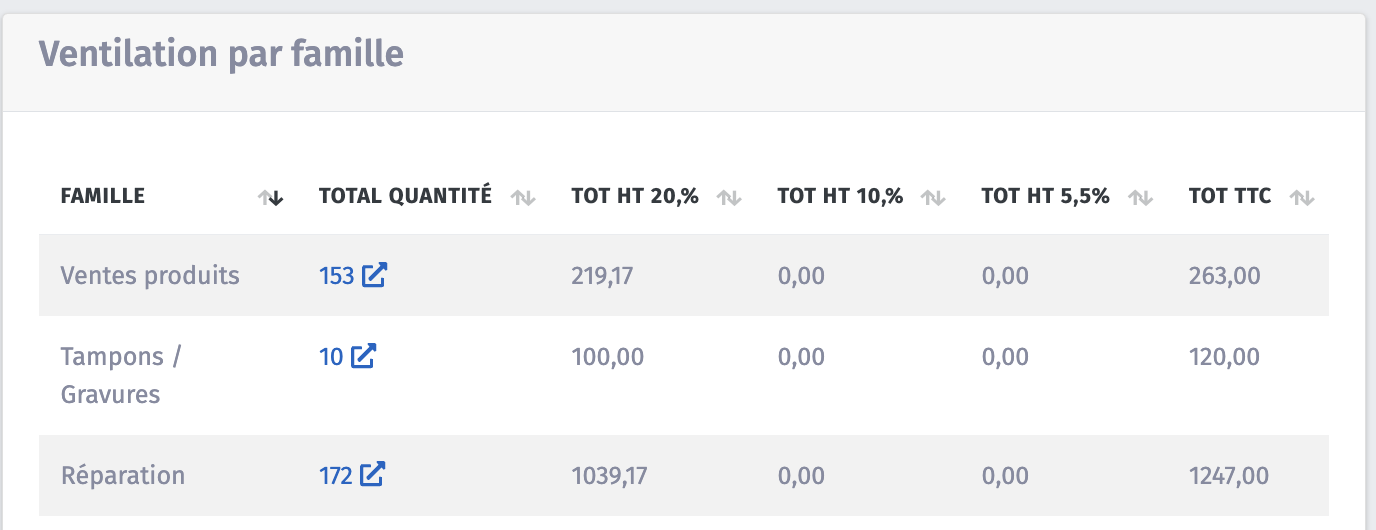Viewport: 1376px width, 530px height.
Task: Click quantity link 172
Action: point(335,476)
